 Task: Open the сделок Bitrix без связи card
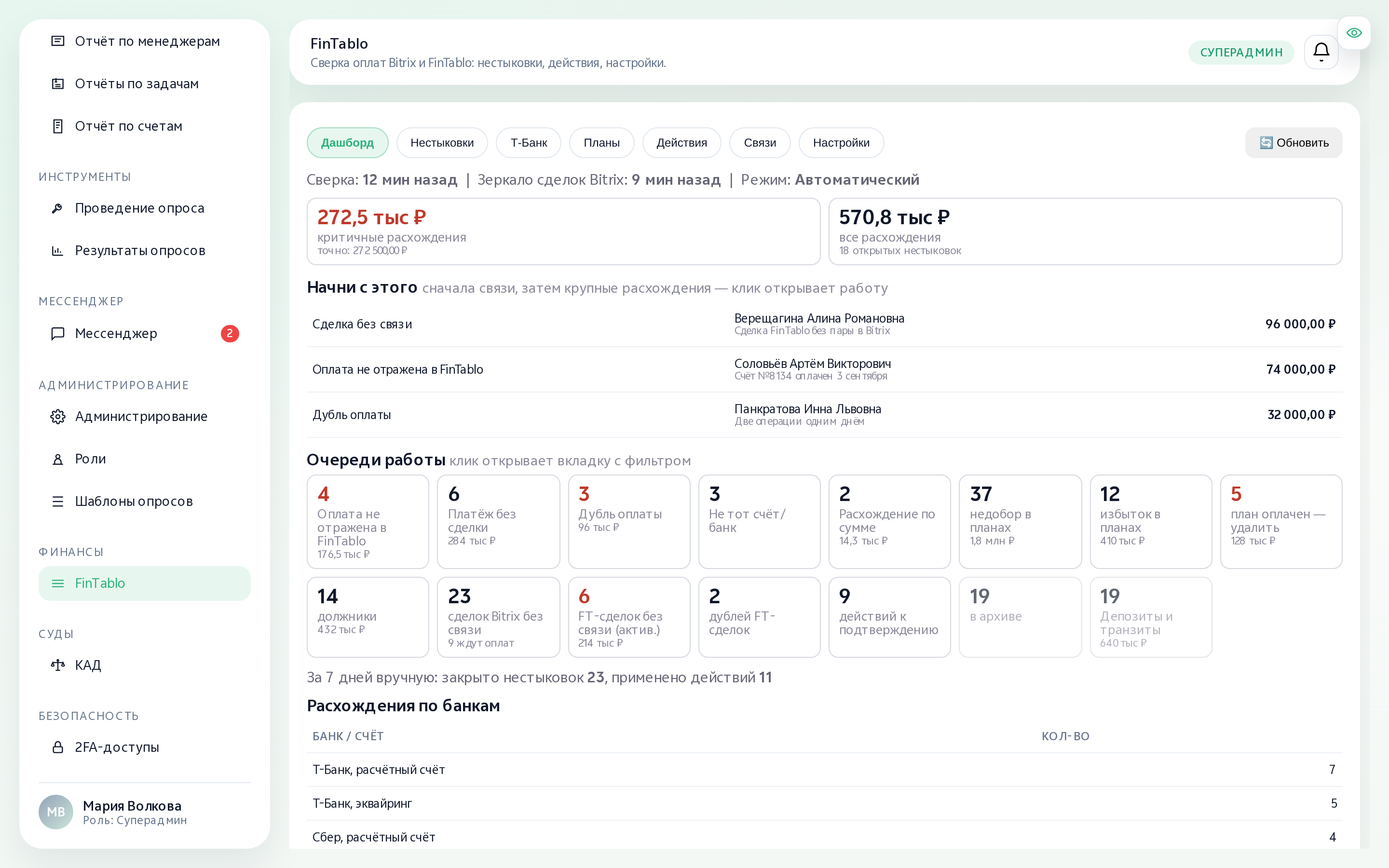[498, 617]
